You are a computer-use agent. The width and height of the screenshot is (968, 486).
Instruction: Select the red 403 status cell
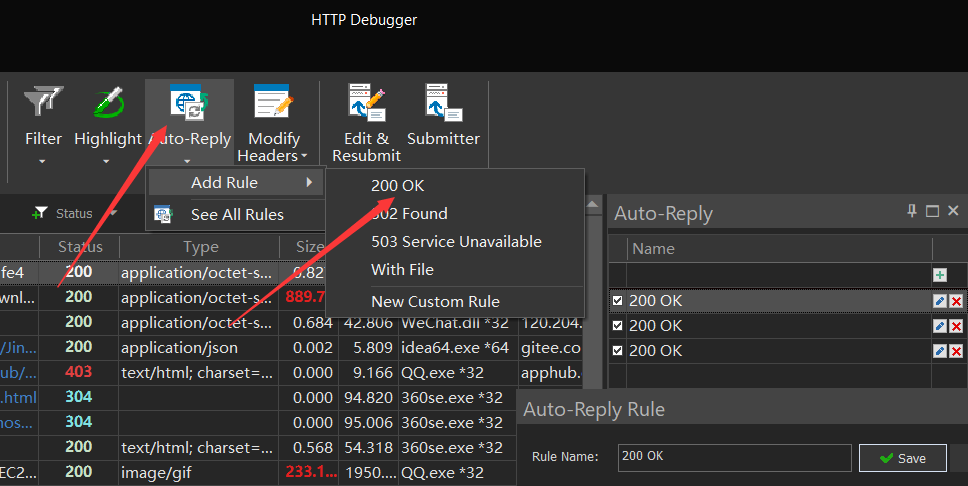tap(78, 372)
